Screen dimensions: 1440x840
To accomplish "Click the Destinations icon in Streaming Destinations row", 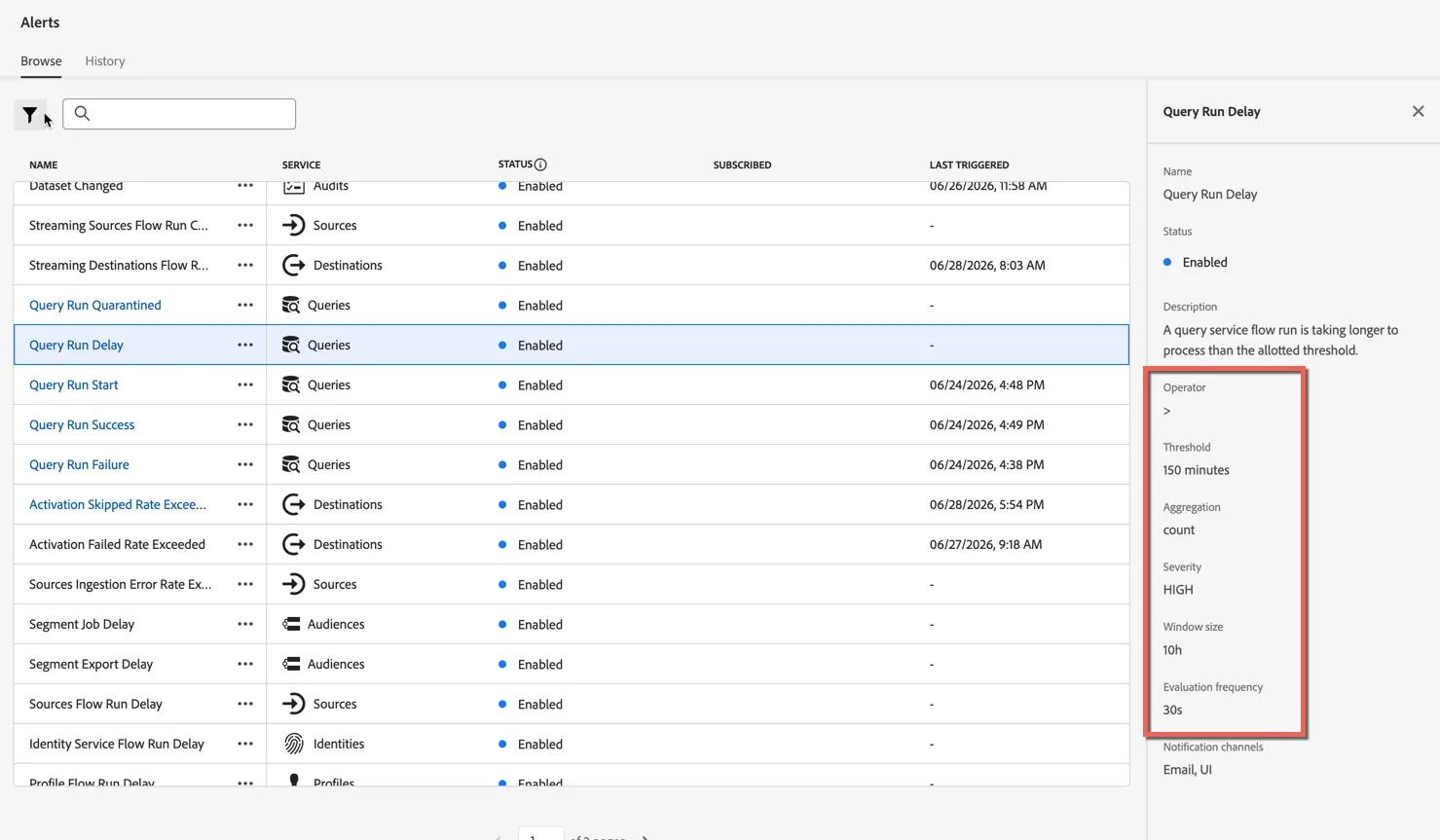I will [x=293, y=265].
